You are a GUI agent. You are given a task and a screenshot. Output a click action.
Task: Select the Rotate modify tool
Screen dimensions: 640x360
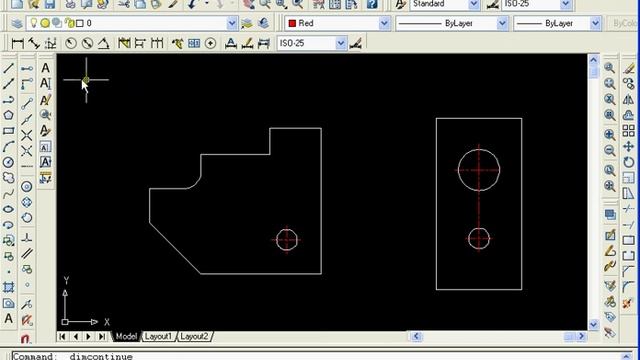pyautogui.click(x=629, y=162)
